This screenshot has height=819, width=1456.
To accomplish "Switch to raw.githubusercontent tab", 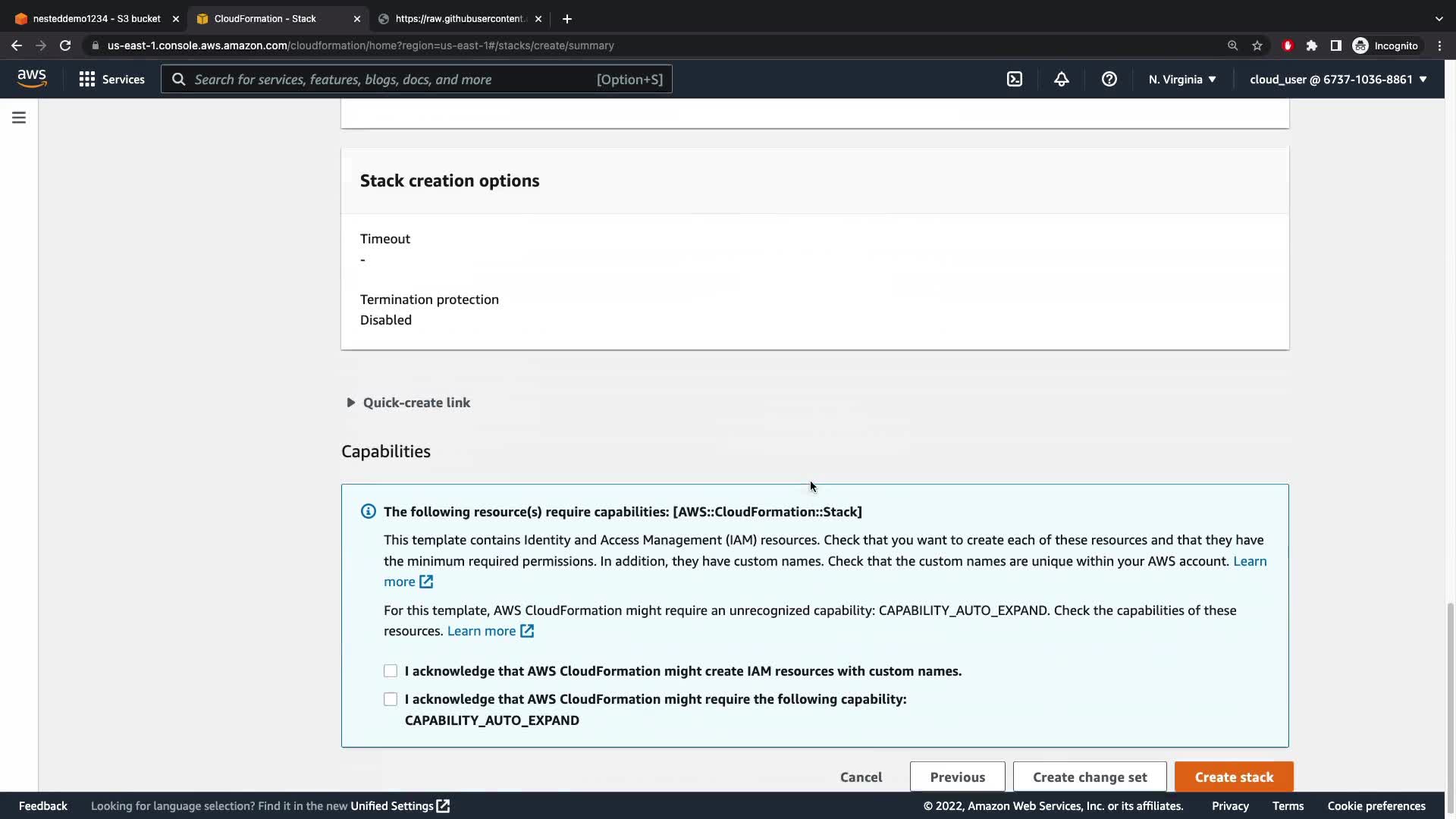I will pyautogui.click(x=460, y=18).
